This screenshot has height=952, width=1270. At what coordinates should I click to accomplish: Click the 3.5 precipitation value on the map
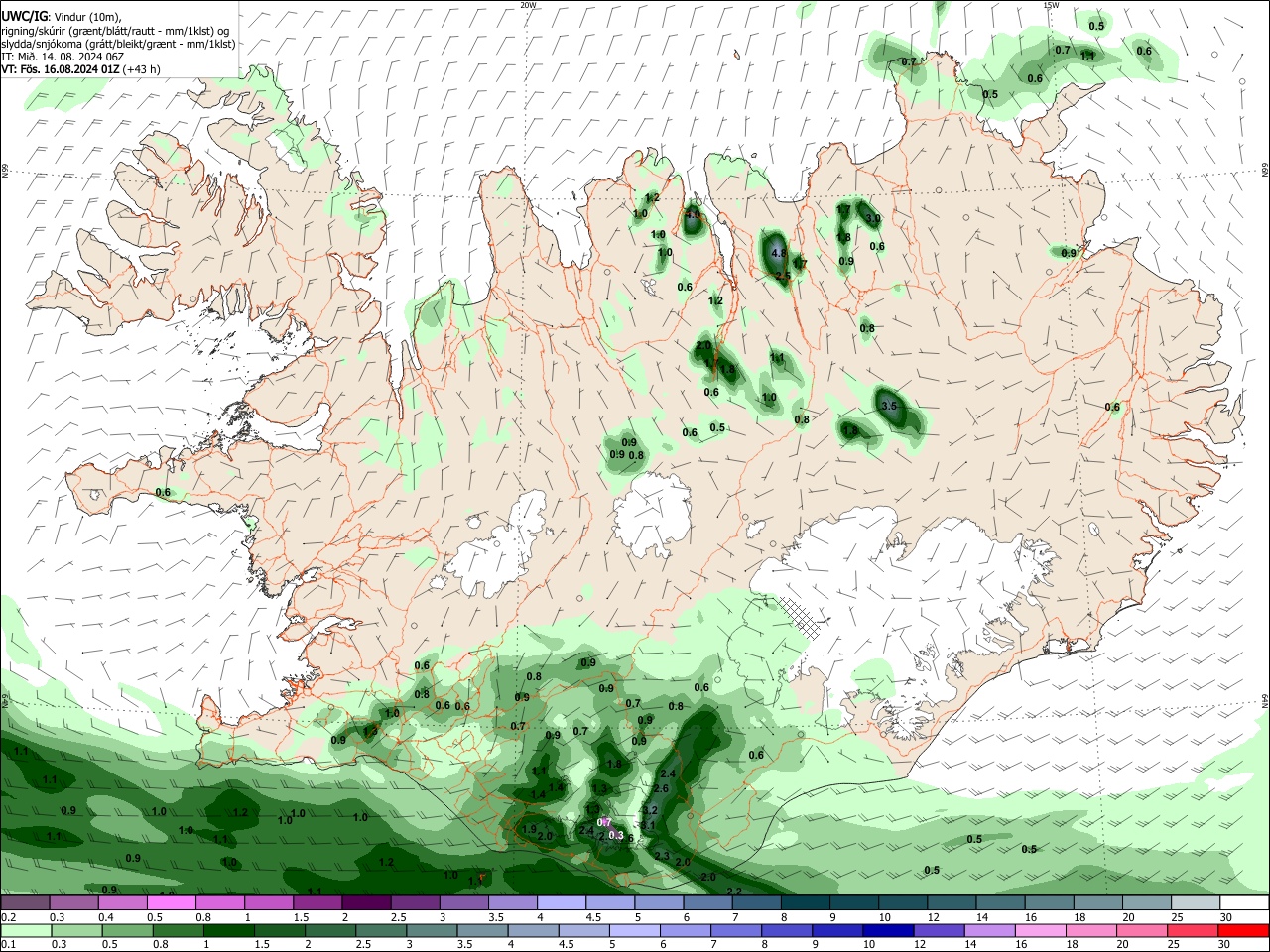(889, 406)
